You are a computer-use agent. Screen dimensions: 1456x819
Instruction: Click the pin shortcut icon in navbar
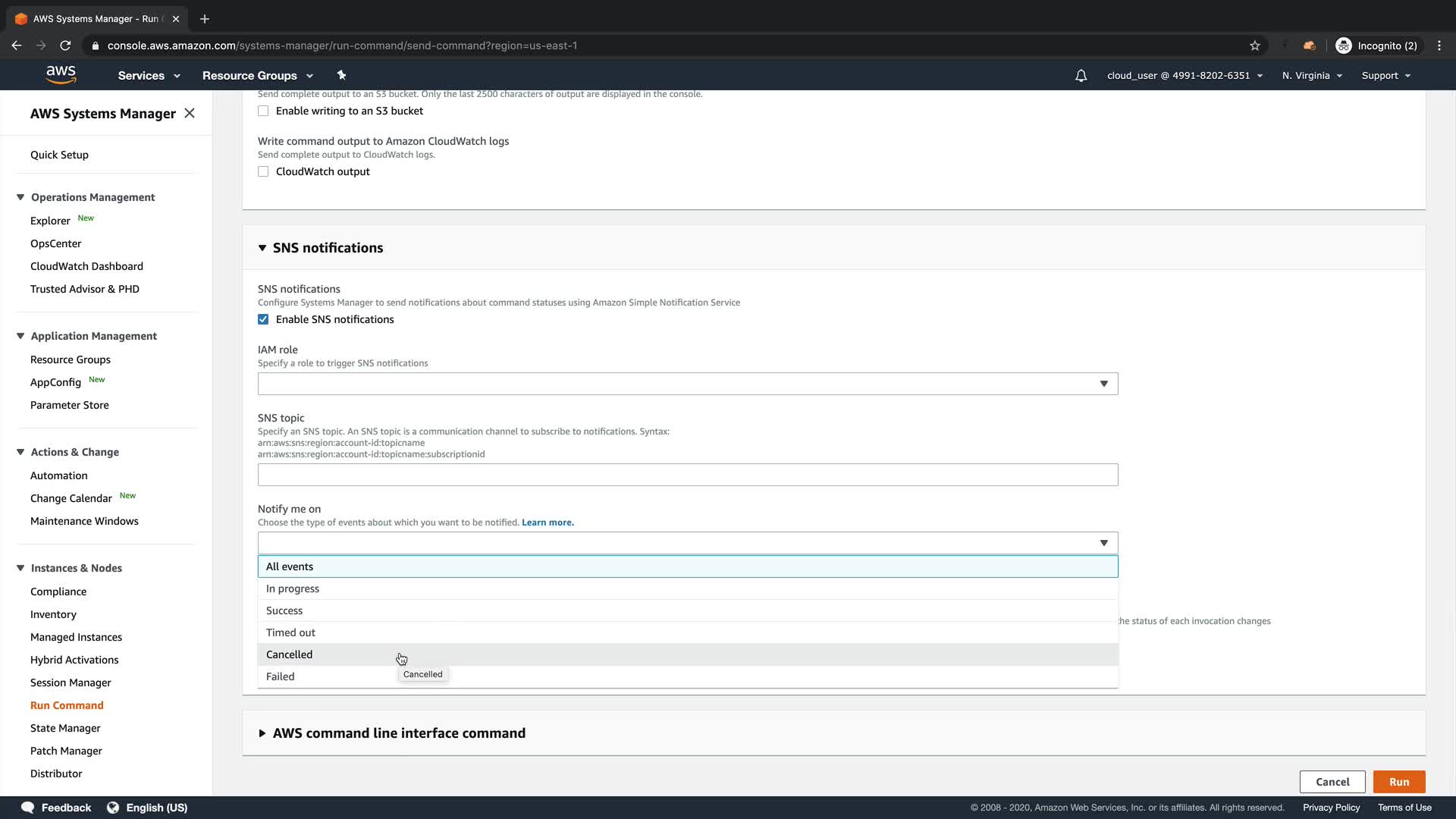coord(341,75)
